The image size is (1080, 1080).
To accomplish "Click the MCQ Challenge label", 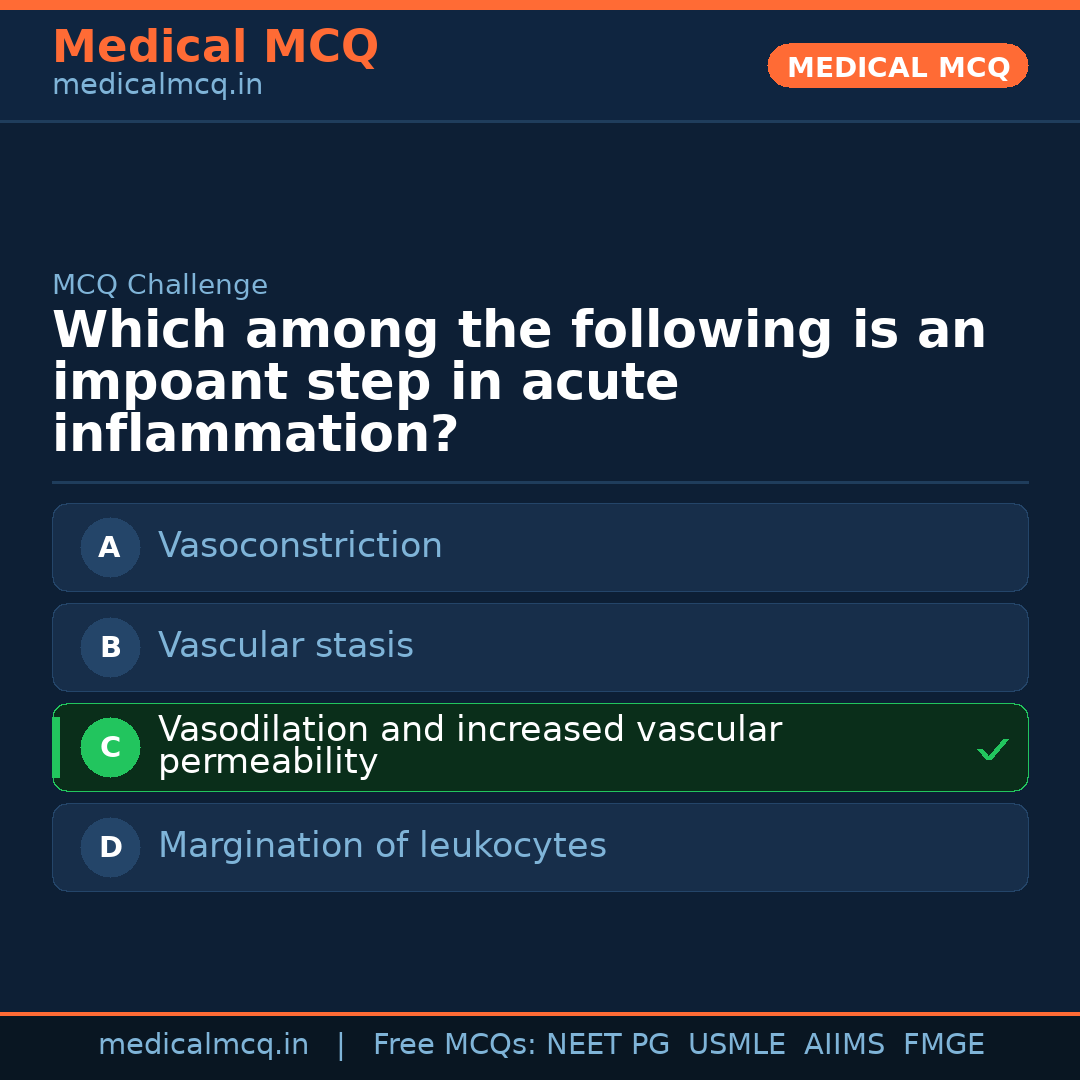I will point(160,285).
